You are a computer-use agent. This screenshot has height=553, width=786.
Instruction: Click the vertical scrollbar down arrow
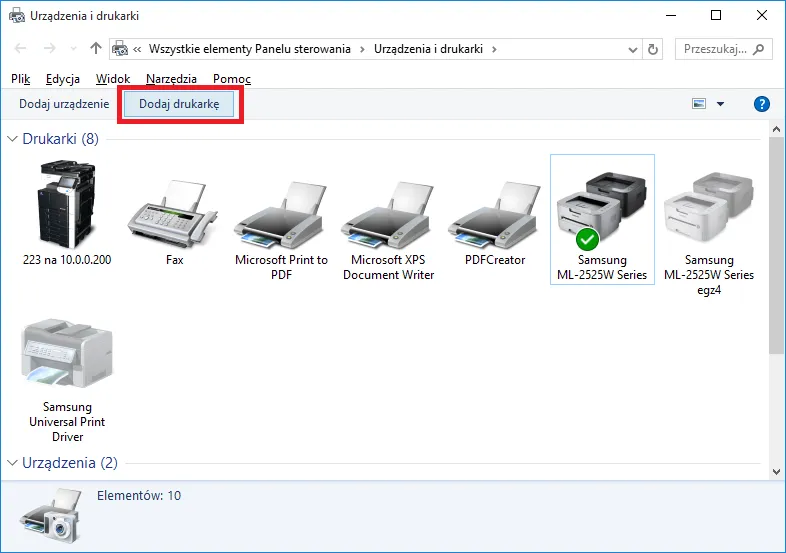click(x=777, y=470)
